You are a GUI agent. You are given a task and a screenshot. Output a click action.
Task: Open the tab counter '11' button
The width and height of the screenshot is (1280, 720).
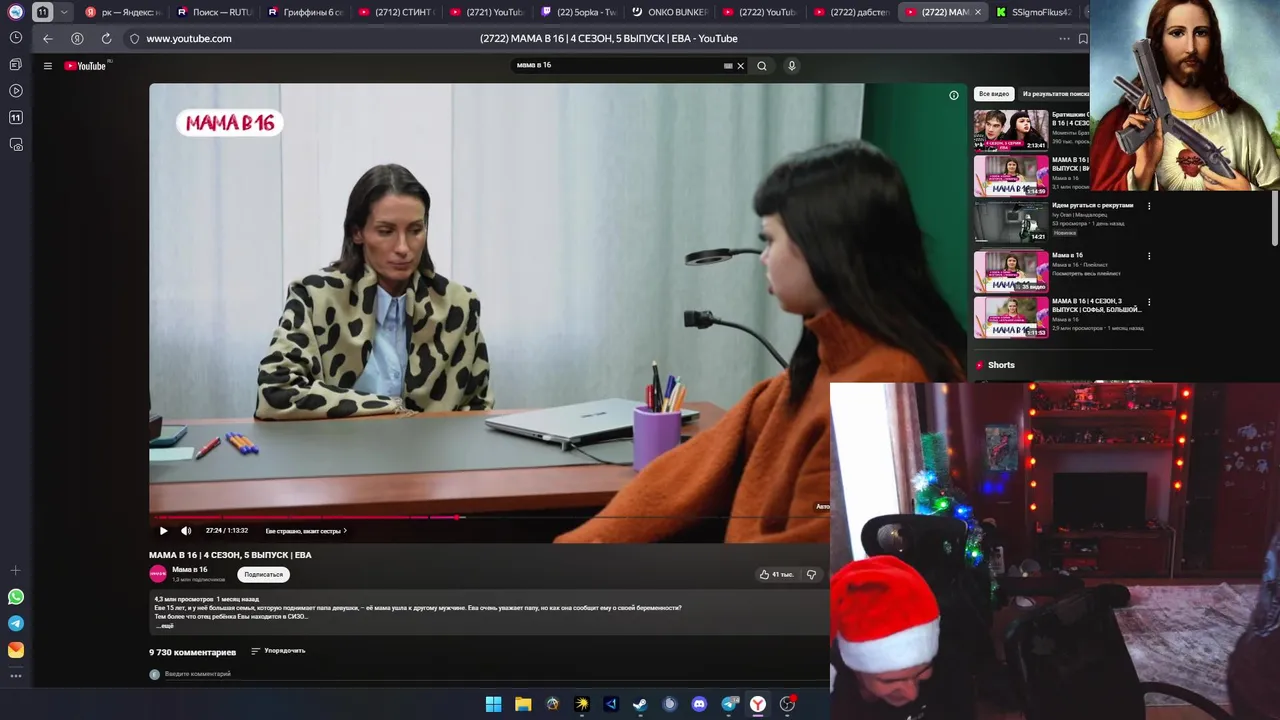(42, 12)
